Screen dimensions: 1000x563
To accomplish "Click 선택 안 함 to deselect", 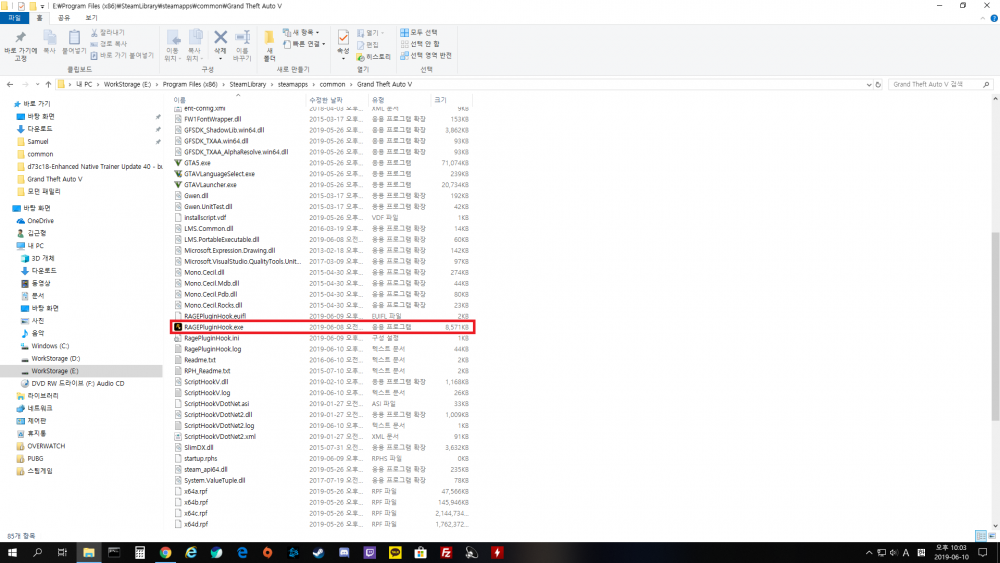I will (420, 43).
